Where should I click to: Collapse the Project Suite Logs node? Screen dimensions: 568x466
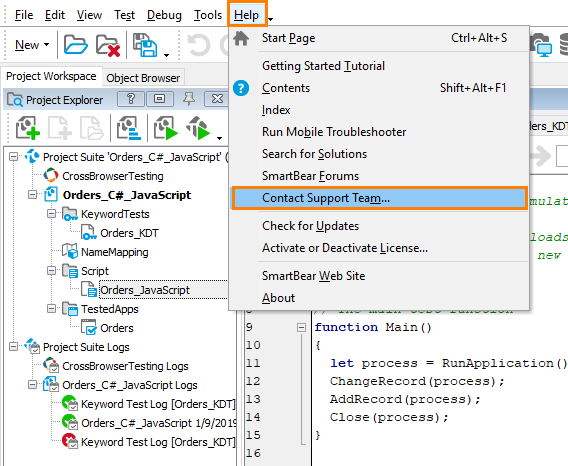[x=13, y=347]
